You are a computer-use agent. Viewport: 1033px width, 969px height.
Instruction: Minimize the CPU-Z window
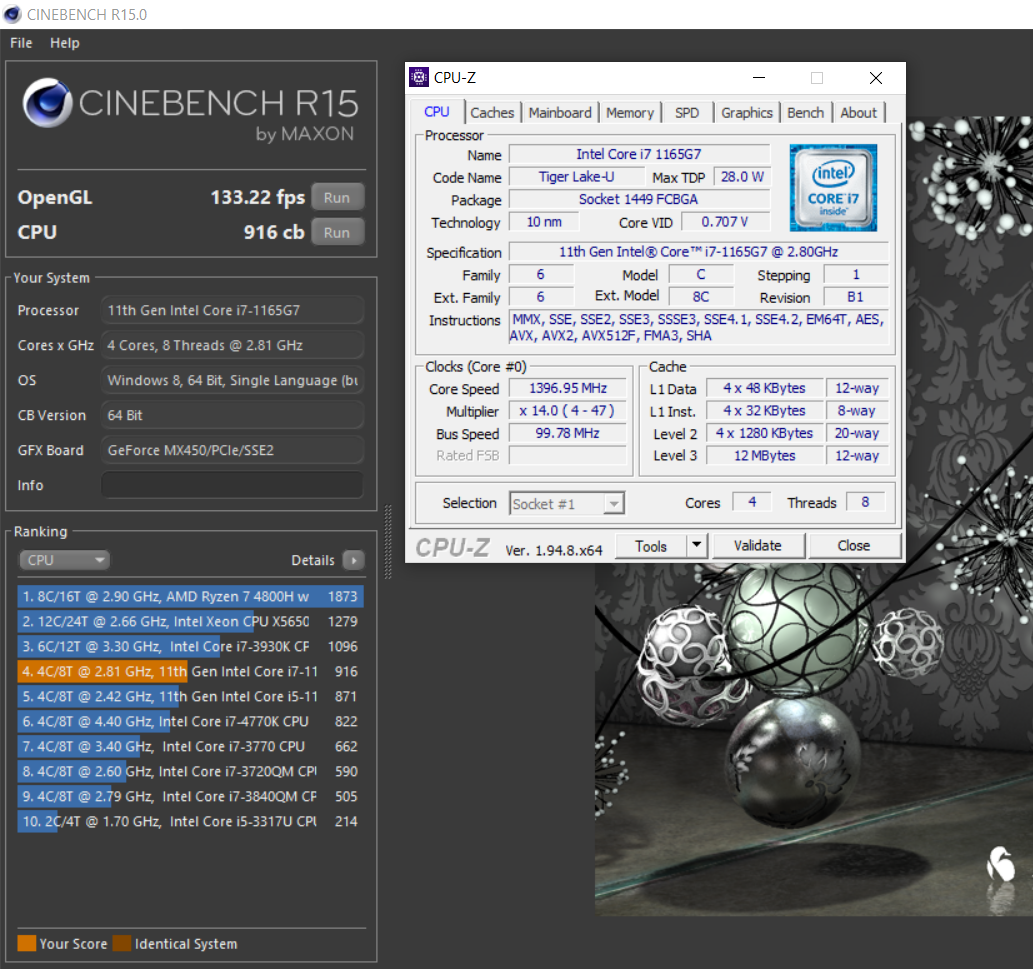pyautogui.click(x=759, y=78)
